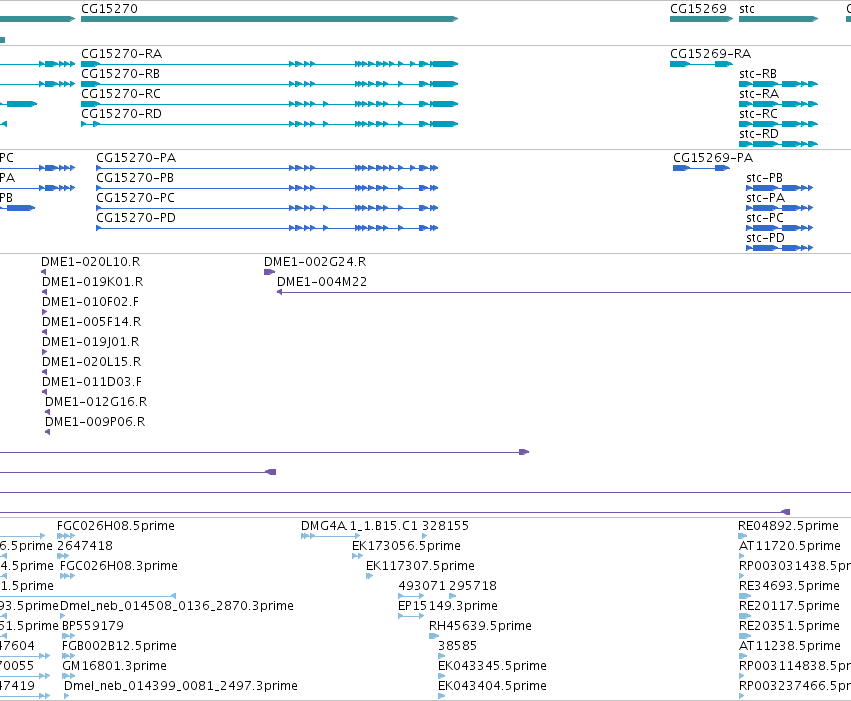Click BAC end DME1-010F02.F
851x701 pixels.
click(90, 302)
